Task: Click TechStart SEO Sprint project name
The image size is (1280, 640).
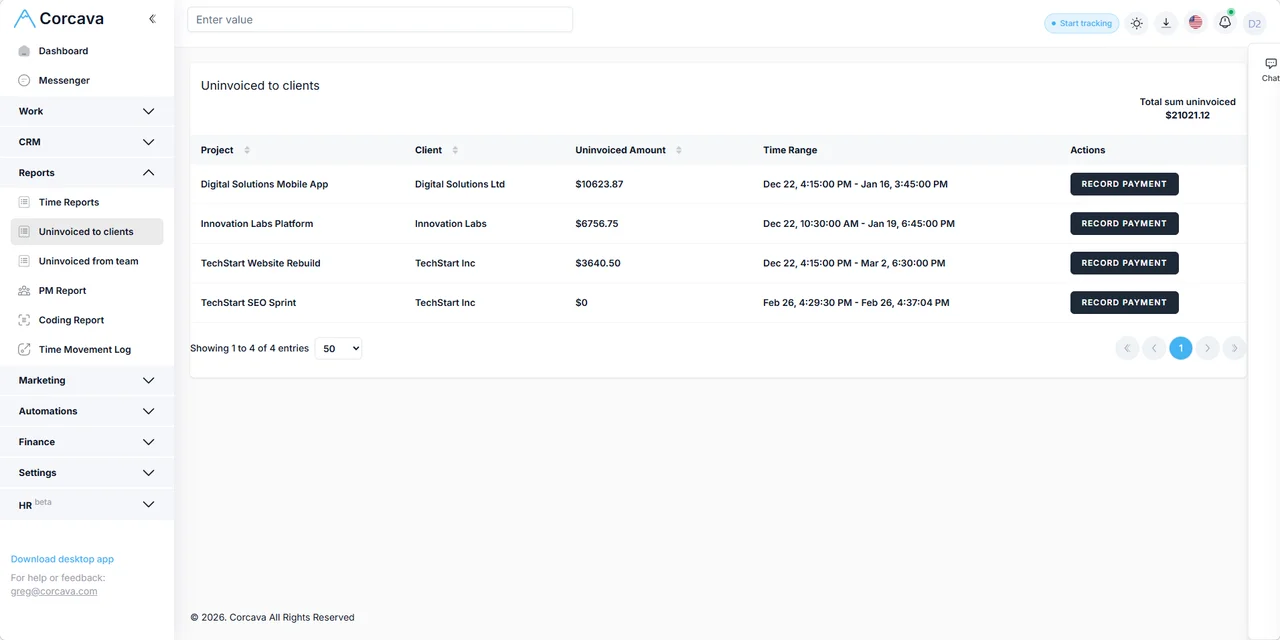Action: pos(248,303)
